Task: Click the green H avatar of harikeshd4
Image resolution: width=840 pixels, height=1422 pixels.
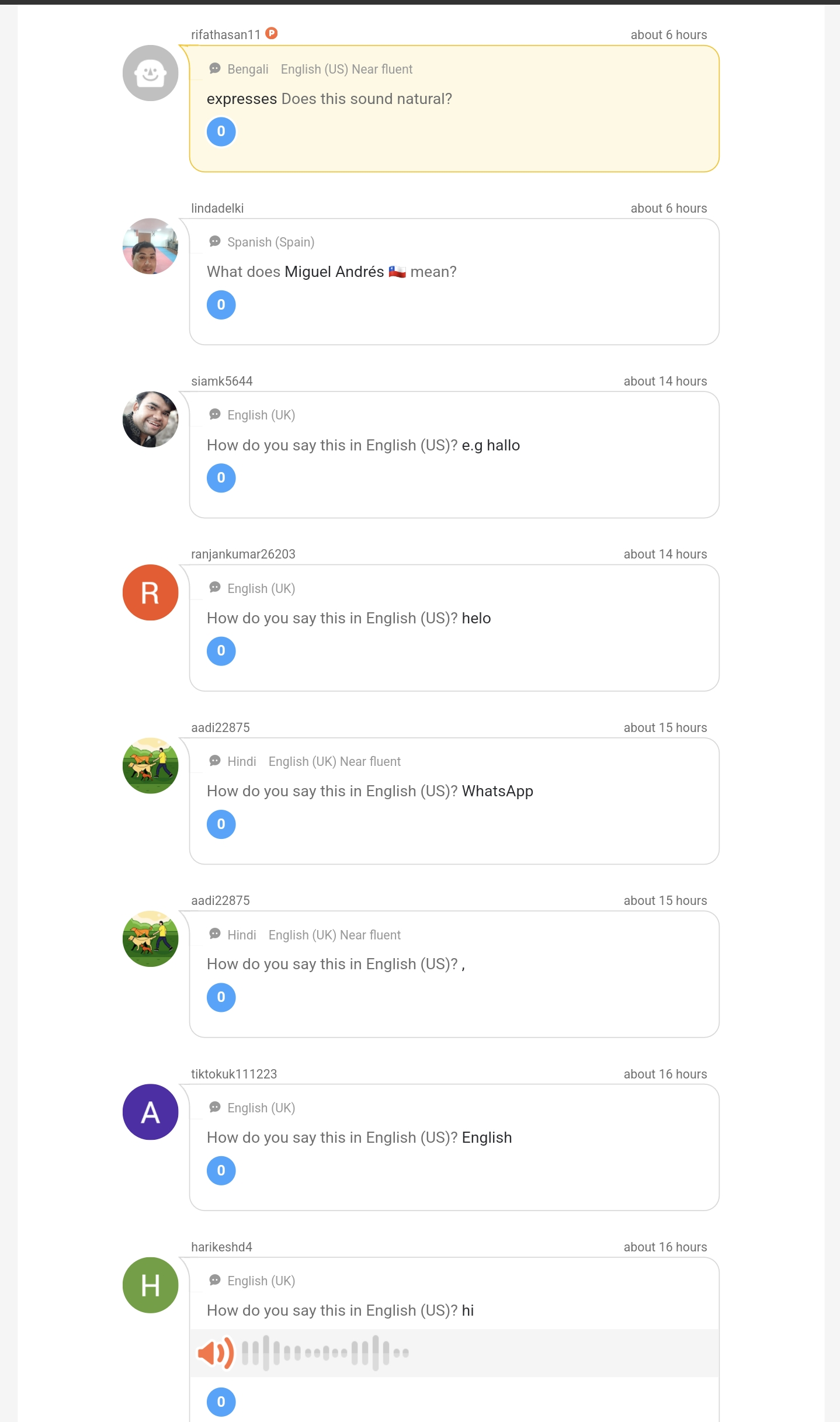Action: pyautogui.click(x=150, y=1285)
